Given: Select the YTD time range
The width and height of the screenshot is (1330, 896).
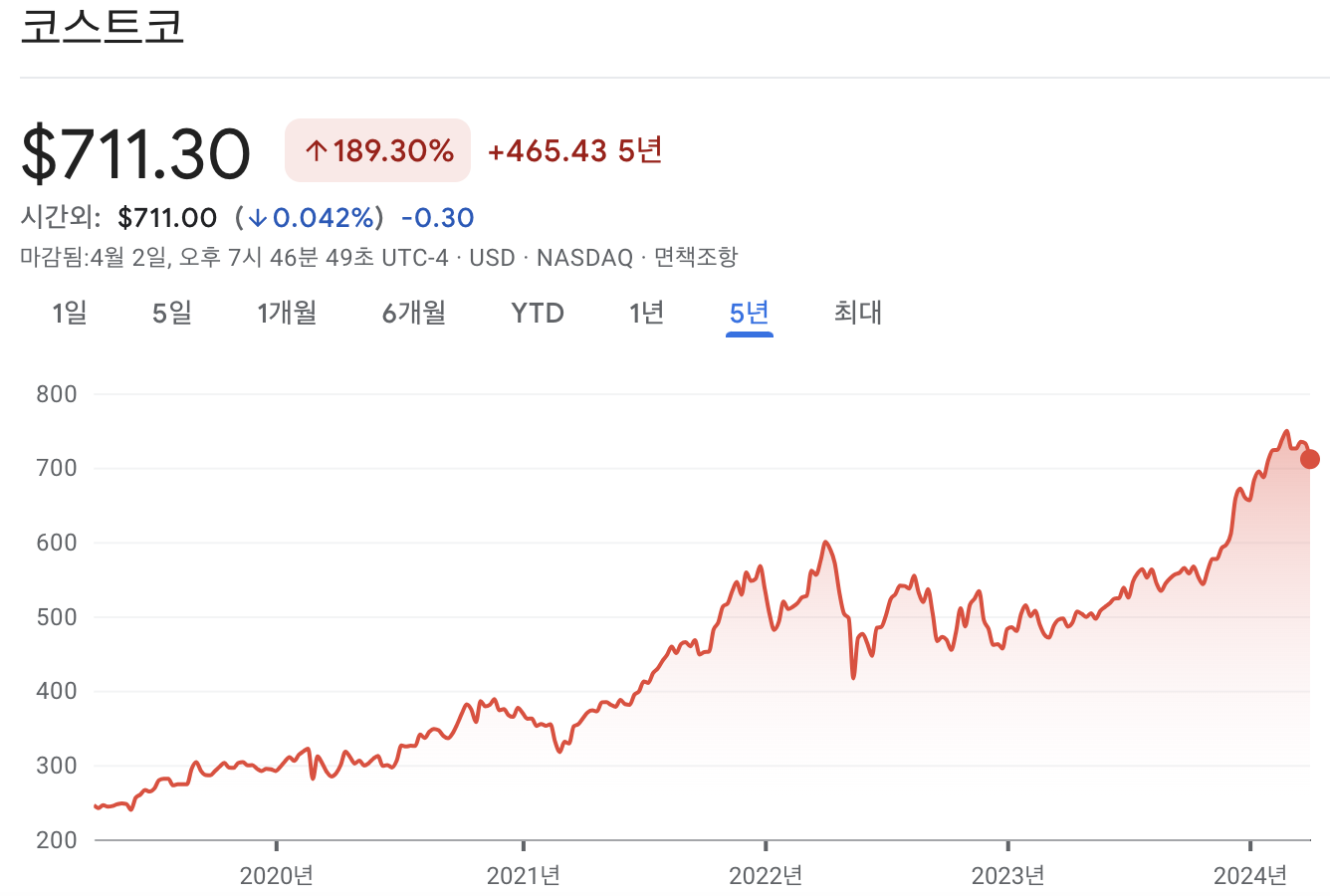Looking at the screenshot, I should pos(538,313).
